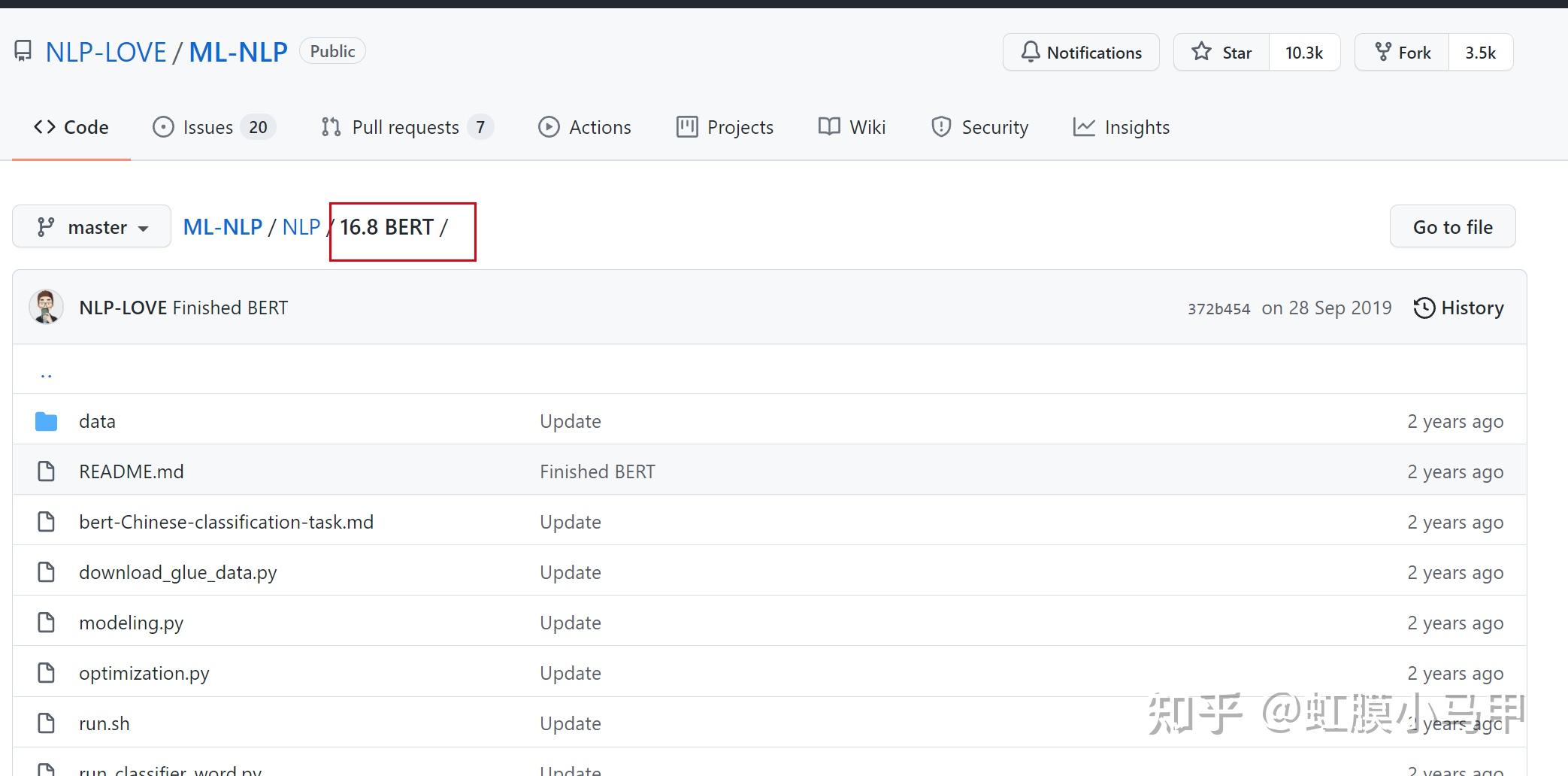Click the Notifications bell icon
Viewport: 1568px width, 776px height.
(1031, 52)
